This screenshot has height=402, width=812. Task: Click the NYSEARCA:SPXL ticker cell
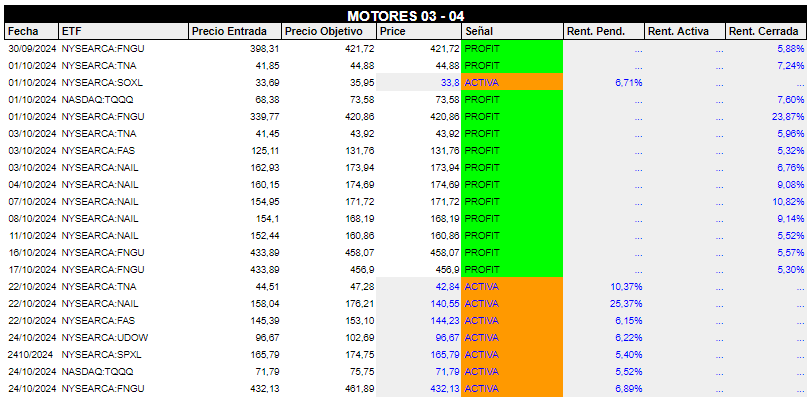tap(102, 355)
